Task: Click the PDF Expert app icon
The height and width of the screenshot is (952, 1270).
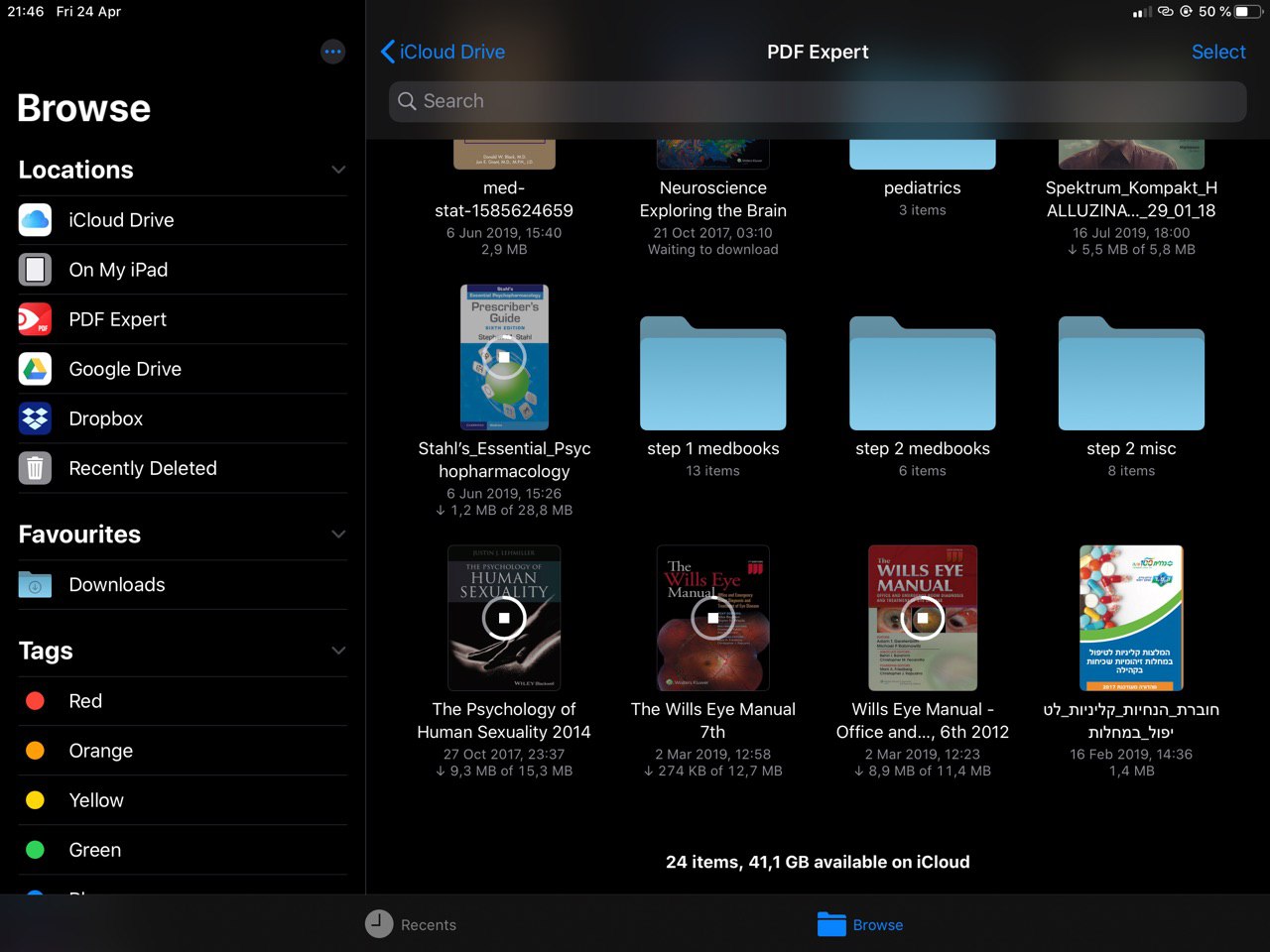Action: pos(35,319)
